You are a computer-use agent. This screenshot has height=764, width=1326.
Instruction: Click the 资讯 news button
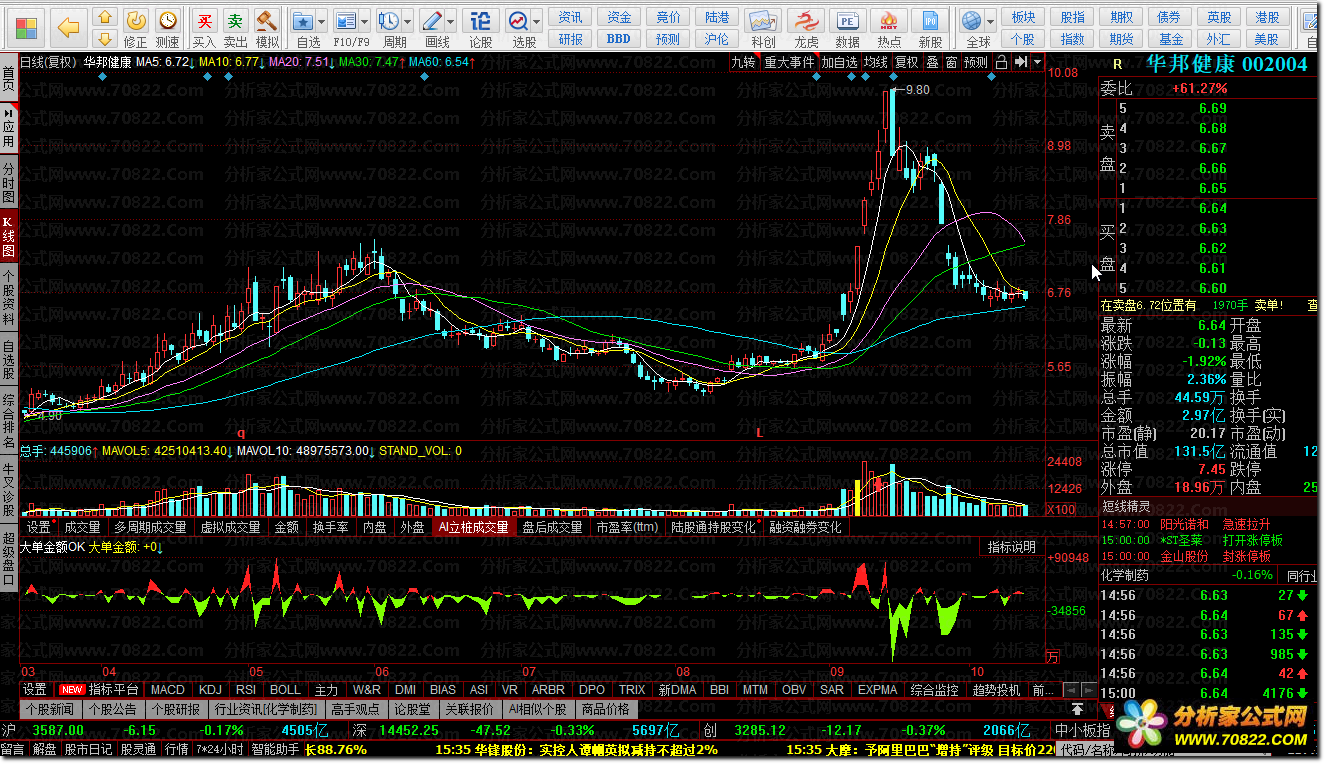pos(571,17)
